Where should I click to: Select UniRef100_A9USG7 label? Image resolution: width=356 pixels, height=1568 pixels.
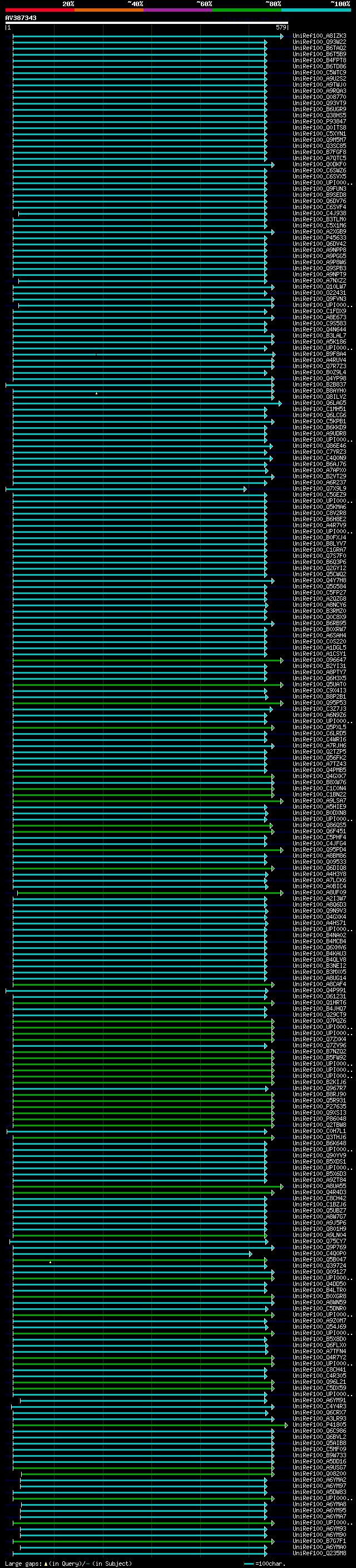click(x=319, y=1467)
